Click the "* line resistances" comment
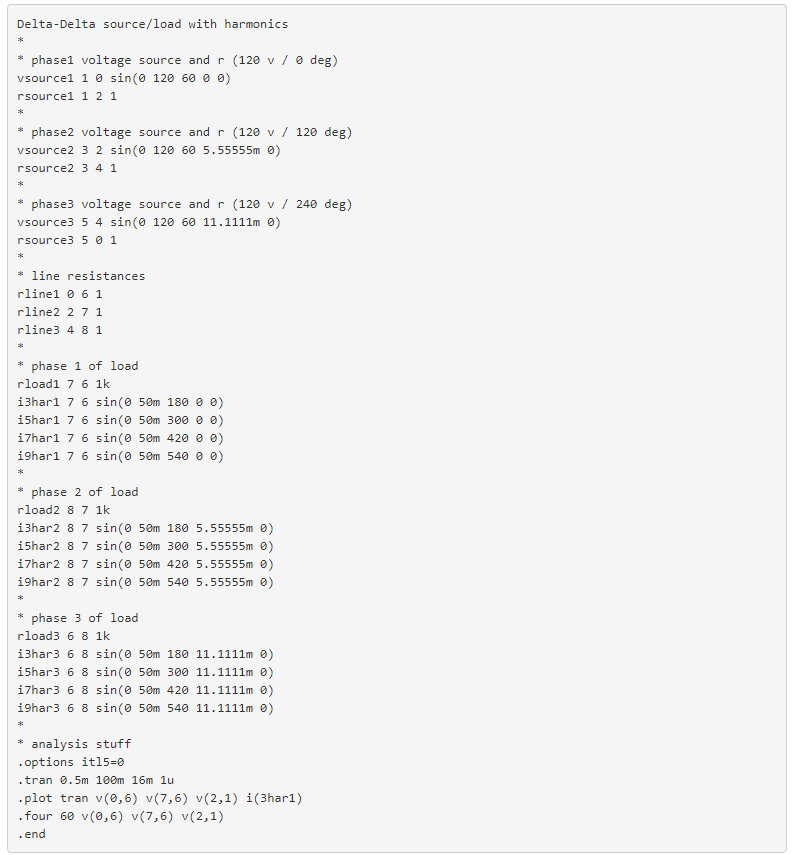The image size is (792, 855). [81, 276]
